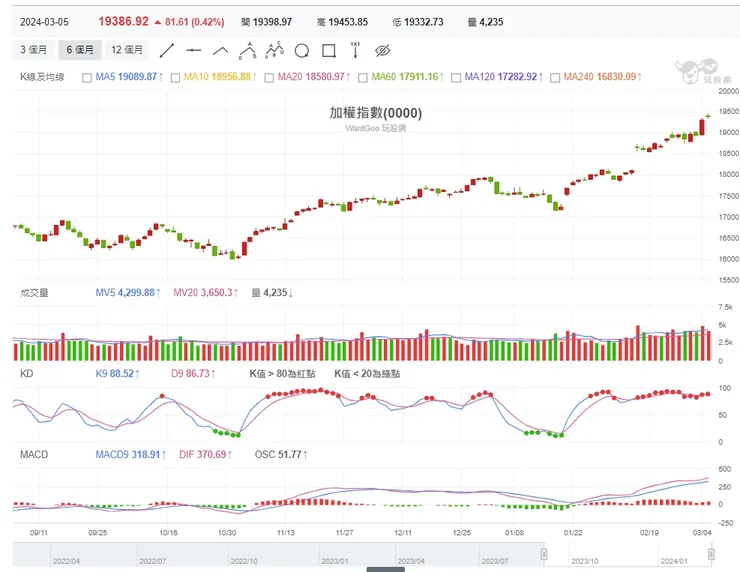Enable the MA120 moving average checkbox
The width and height of the screenshot is (740, 572).
(456, 77)
